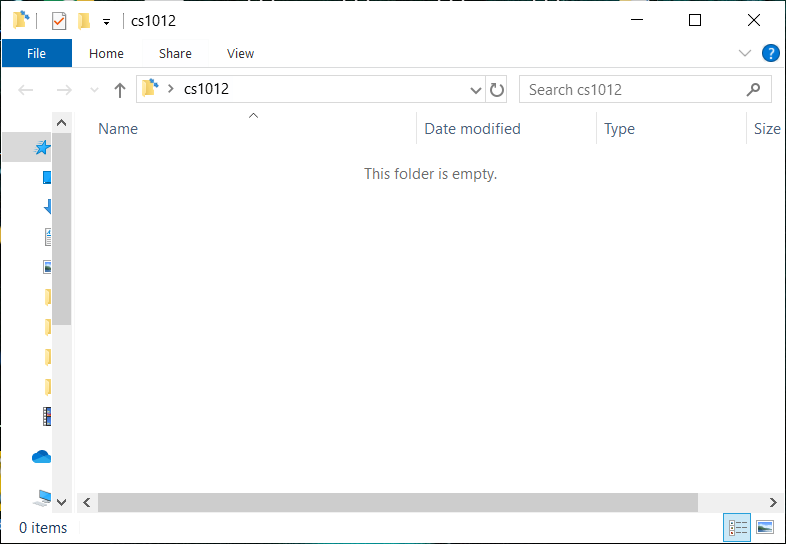The height and width of the screenshot is (544, 786).
Task: Open the Customize Quick Access Toolbar dropdown
Action: pyautogui.click(x=106, y=22)
